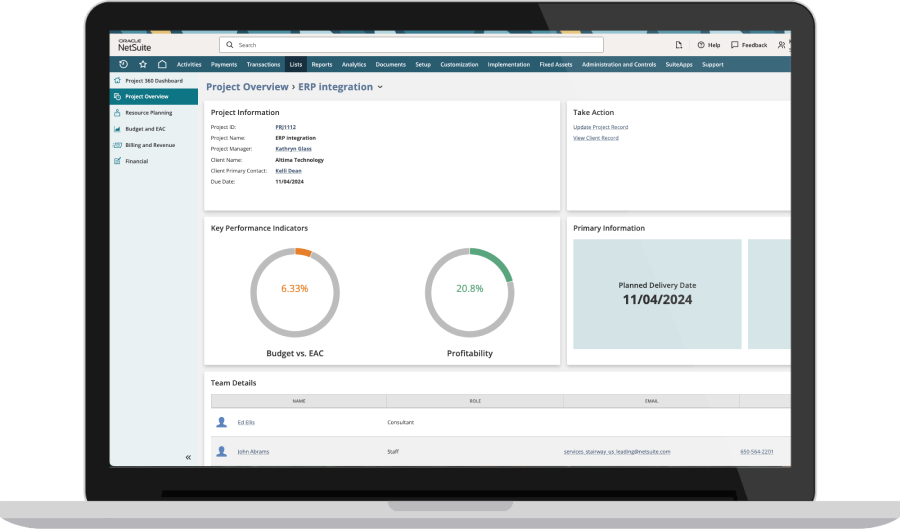Open the Support menu
900x529 pixels.
point(713,65)
